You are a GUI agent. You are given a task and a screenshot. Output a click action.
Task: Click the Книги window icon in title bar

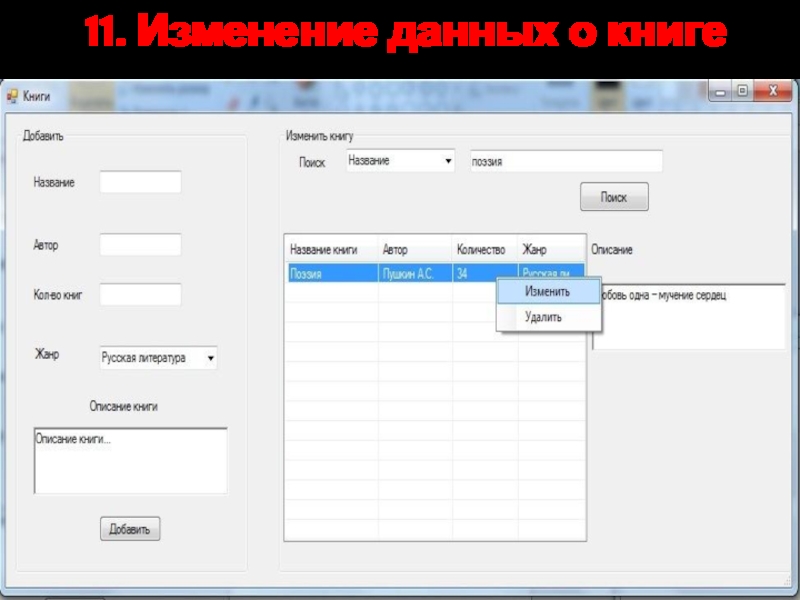(x=13, y=96)
